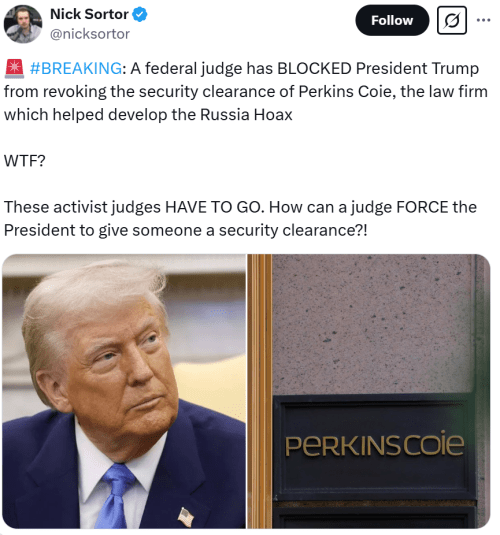Click the granite wall above the Perkins Coie sign
Image resolution: width=500 pixels, height=535 pixels.
coord(372,324)
